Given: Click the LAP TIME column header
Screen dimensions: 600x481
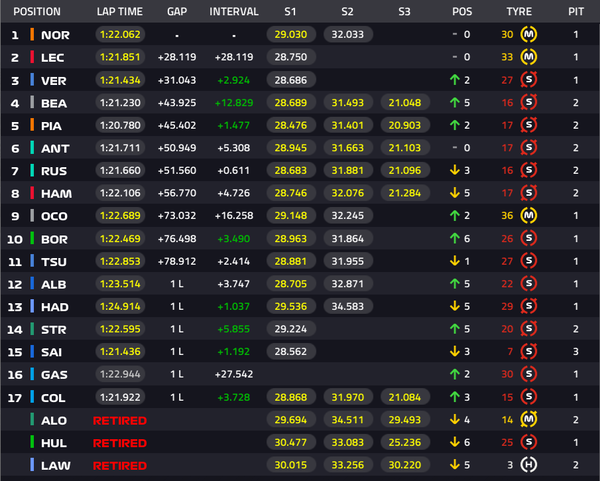Looking at the screenshot, I should coord(120,12).
